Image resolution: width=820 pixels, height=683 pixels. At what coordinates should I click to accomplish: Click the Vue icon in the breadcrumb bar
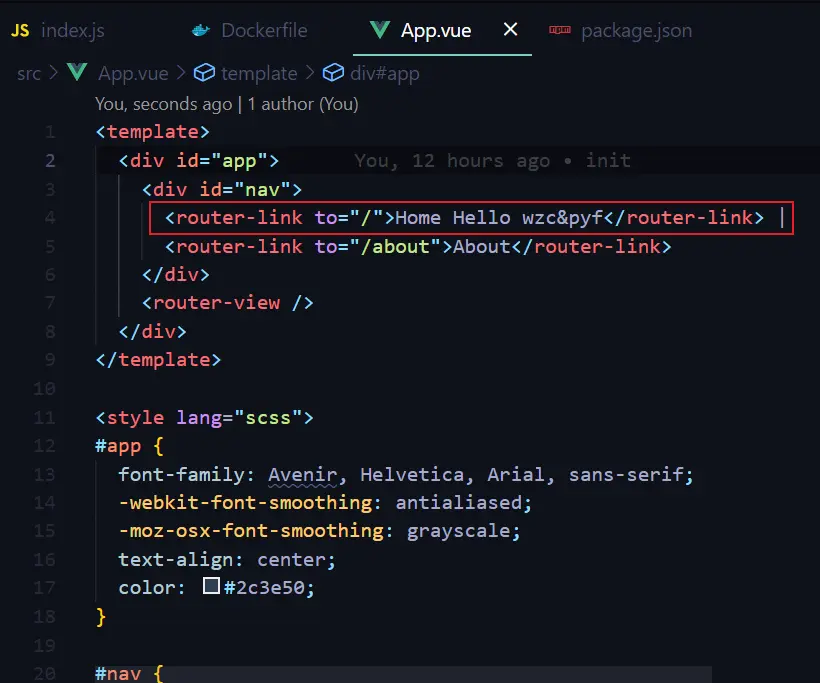[78, 73]
